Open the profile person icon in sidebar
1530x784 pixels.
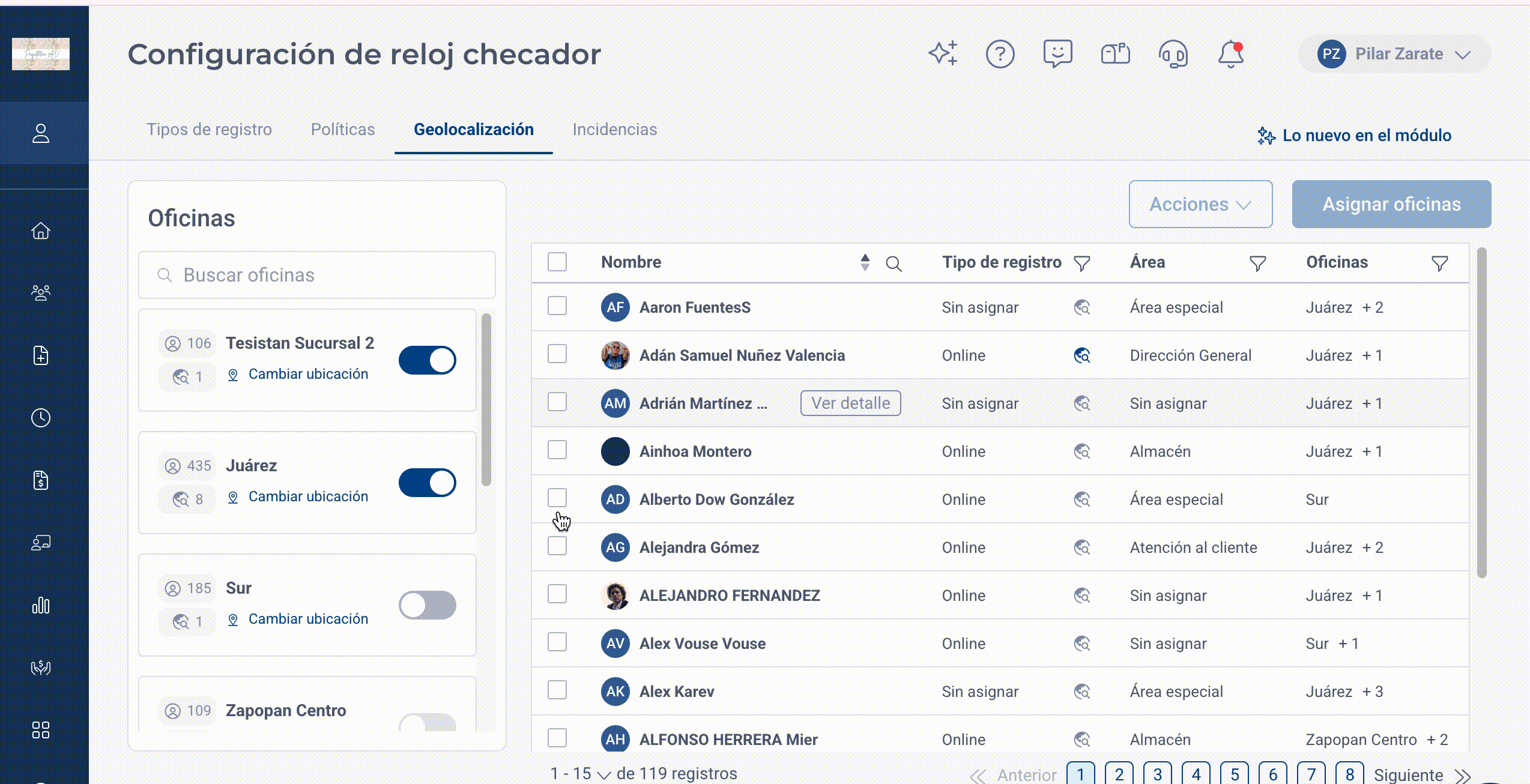click(41, 133)
